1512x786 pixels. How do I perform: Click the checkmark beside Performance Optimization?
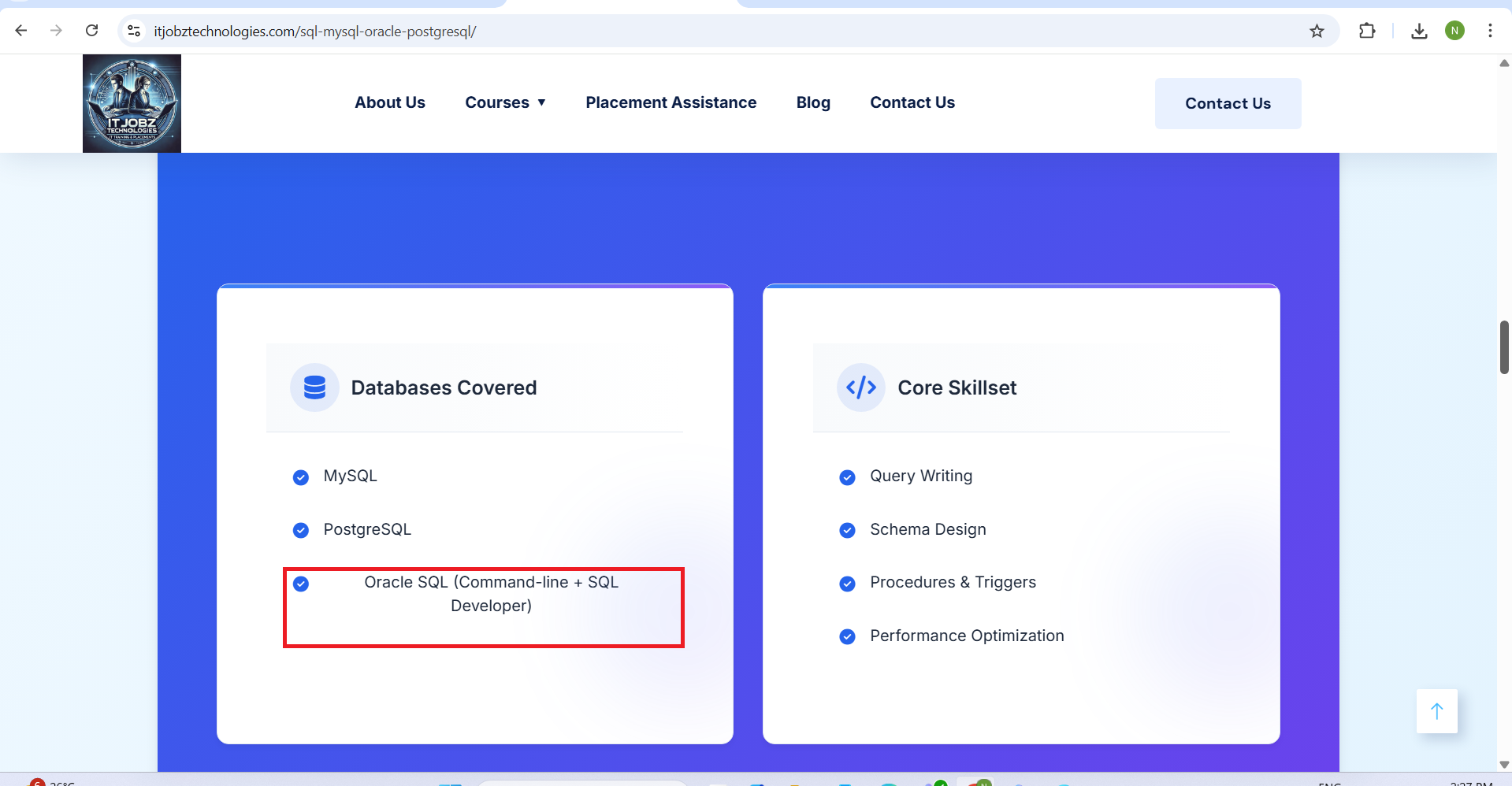pos(847,636)
